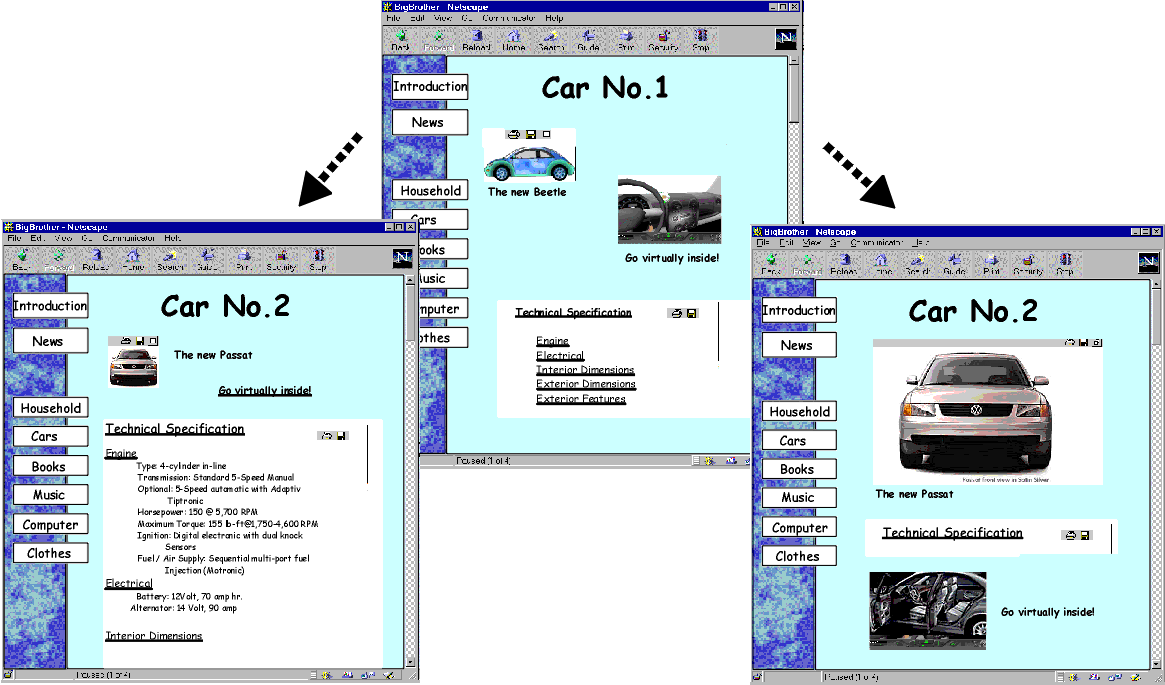Open Interior Dimensions link in the Car No.1 window
The width and height of the screenshot is (1165, 685).
[585, 370]
